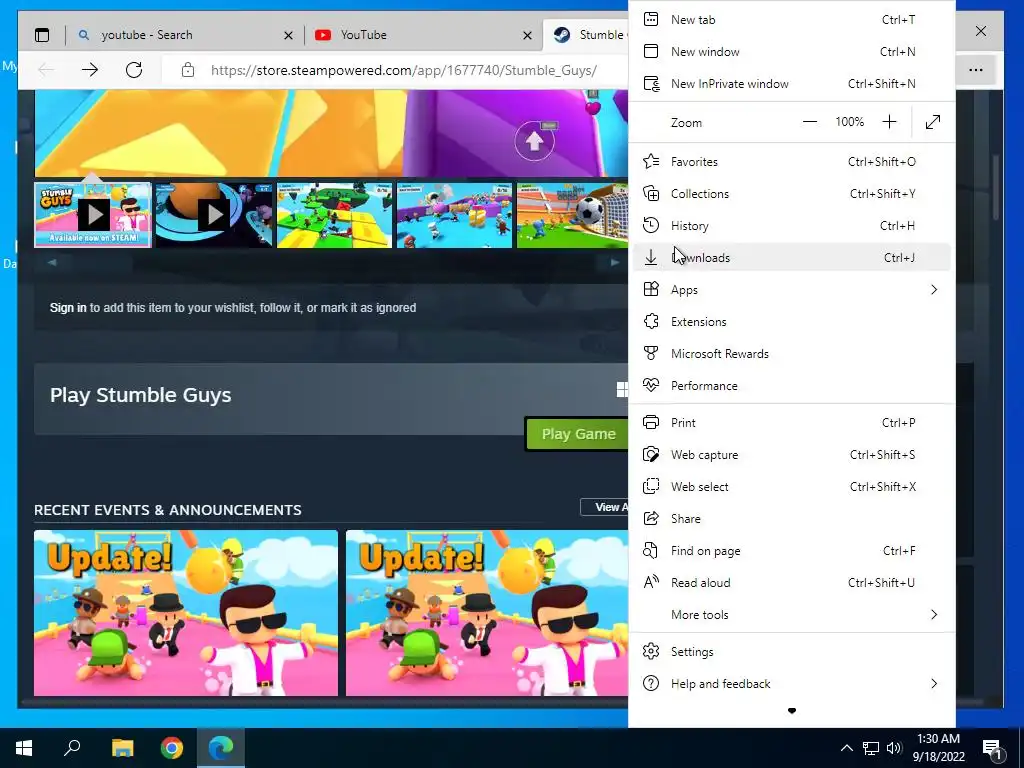Click the Downloads arrow icon
Viewport: 1024px width, 768px height.
point(650,258)
